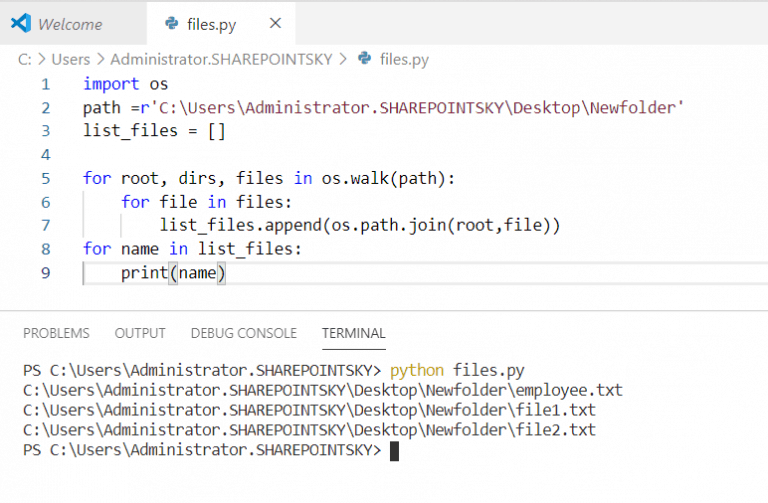Click the file2.txt path in terminal output

click(x=309, y=430)
